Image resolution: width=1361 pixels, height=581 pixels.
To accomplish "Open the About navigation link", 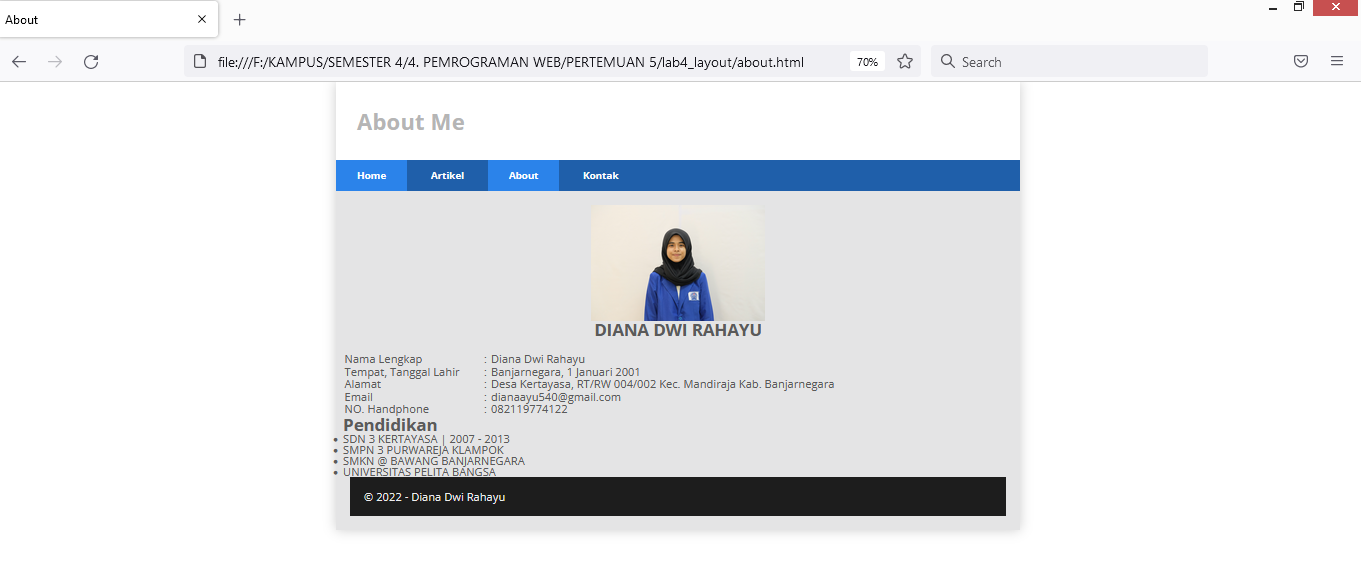I will click(523, 176).
